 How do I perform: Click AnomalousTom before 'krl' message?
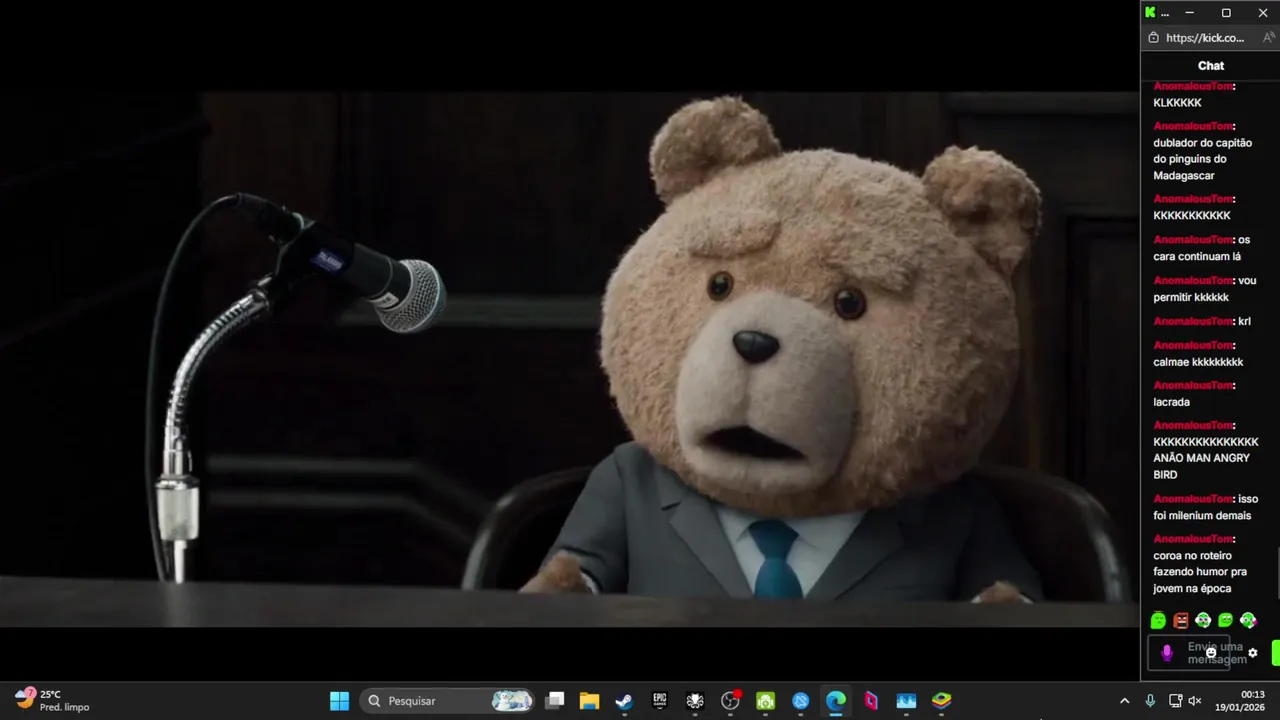pos(1193,321)
